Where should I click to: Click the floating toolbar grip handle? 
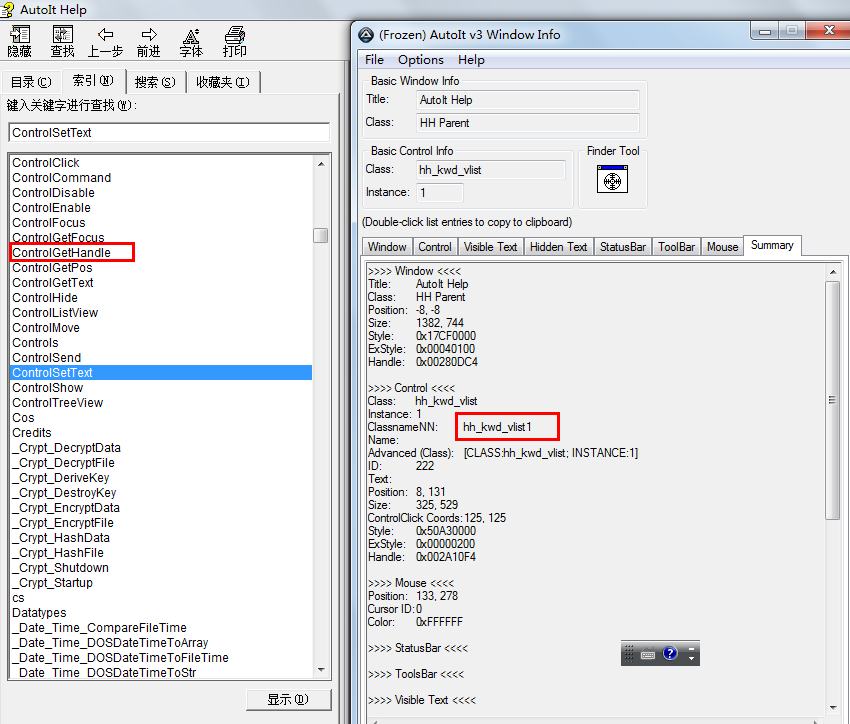628,654
